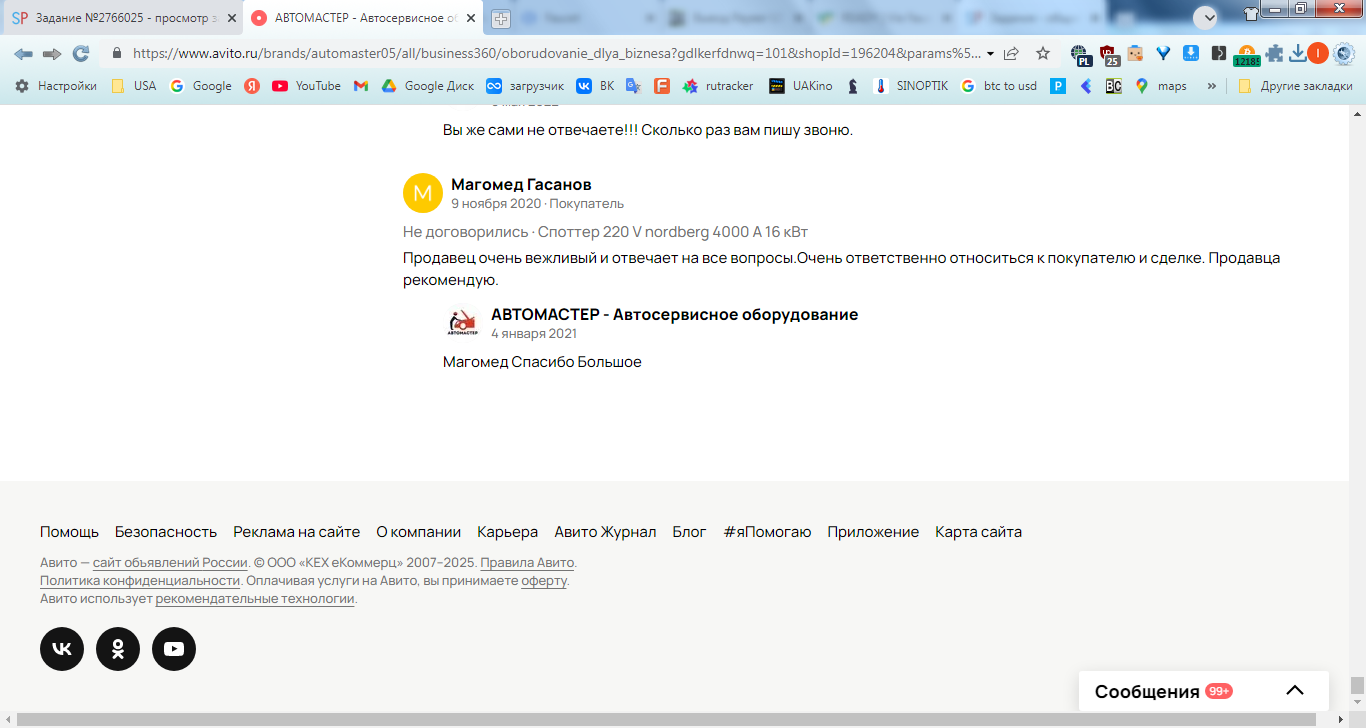Click the vertical scrollbar thumb
1366x728 pixels.
coord(1357,686)
